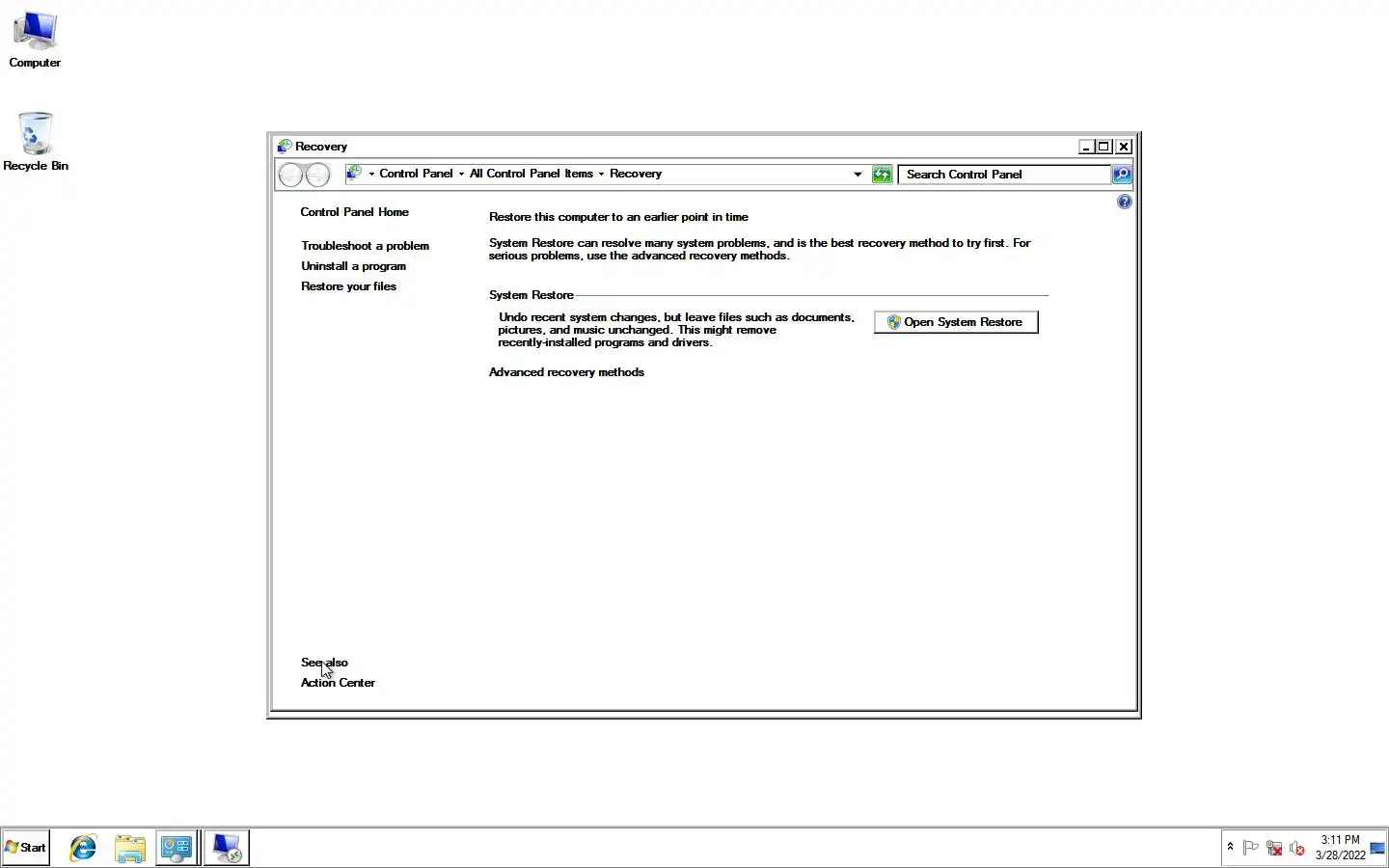Open the Computer desktop icon

click(35, 40)
